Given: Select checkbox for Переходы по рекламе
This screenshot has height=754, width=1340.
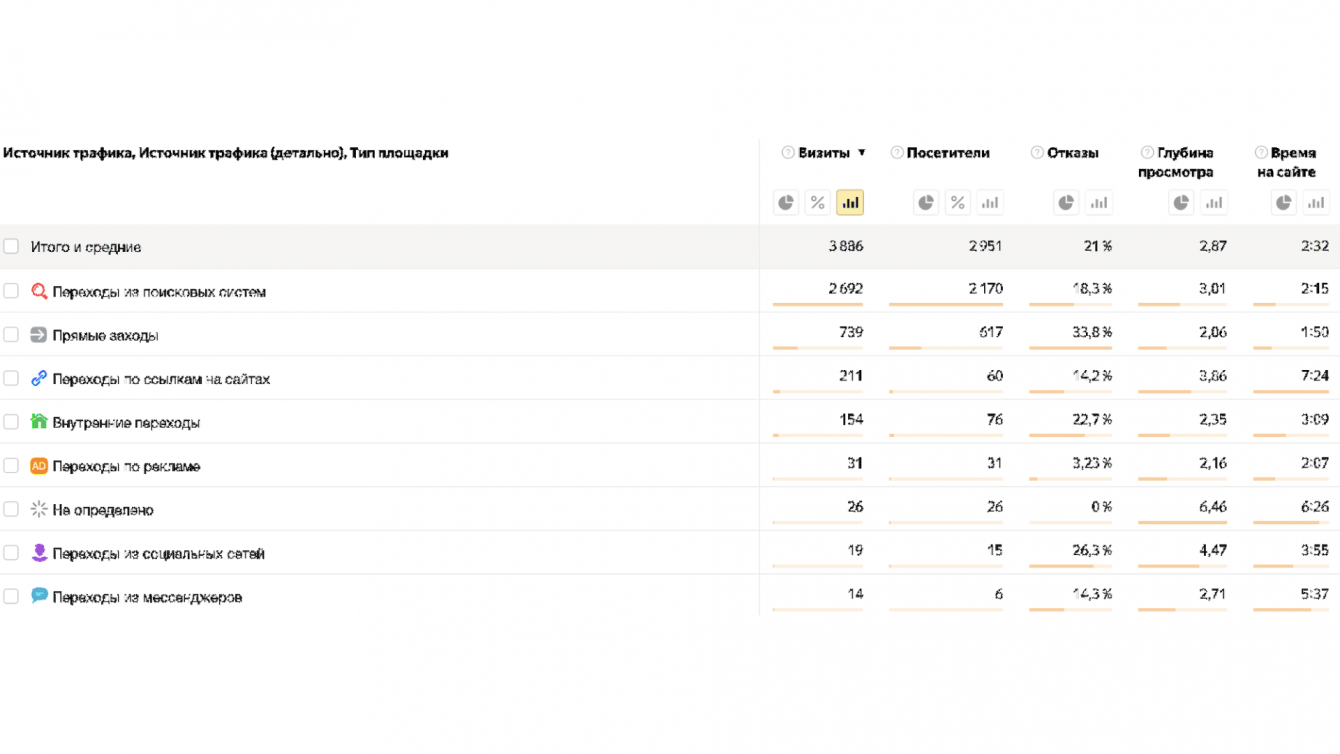Looking at the screenshot, I should pyautogui.click(x=11, y=465).
